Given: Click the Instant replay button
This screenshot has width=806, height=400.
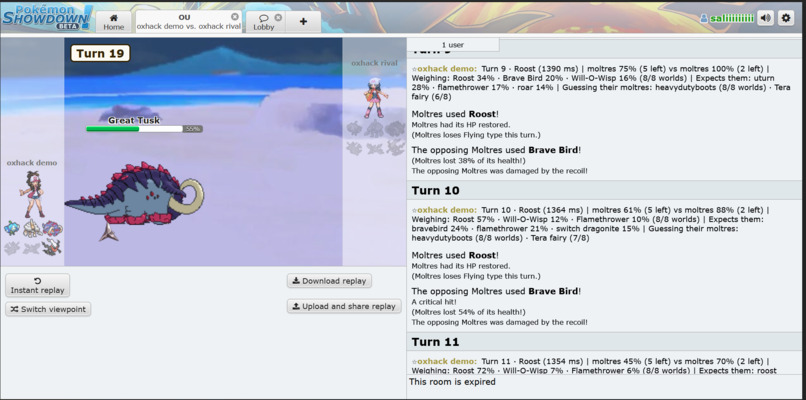Looking at the screenshot, I should point(38,285).
